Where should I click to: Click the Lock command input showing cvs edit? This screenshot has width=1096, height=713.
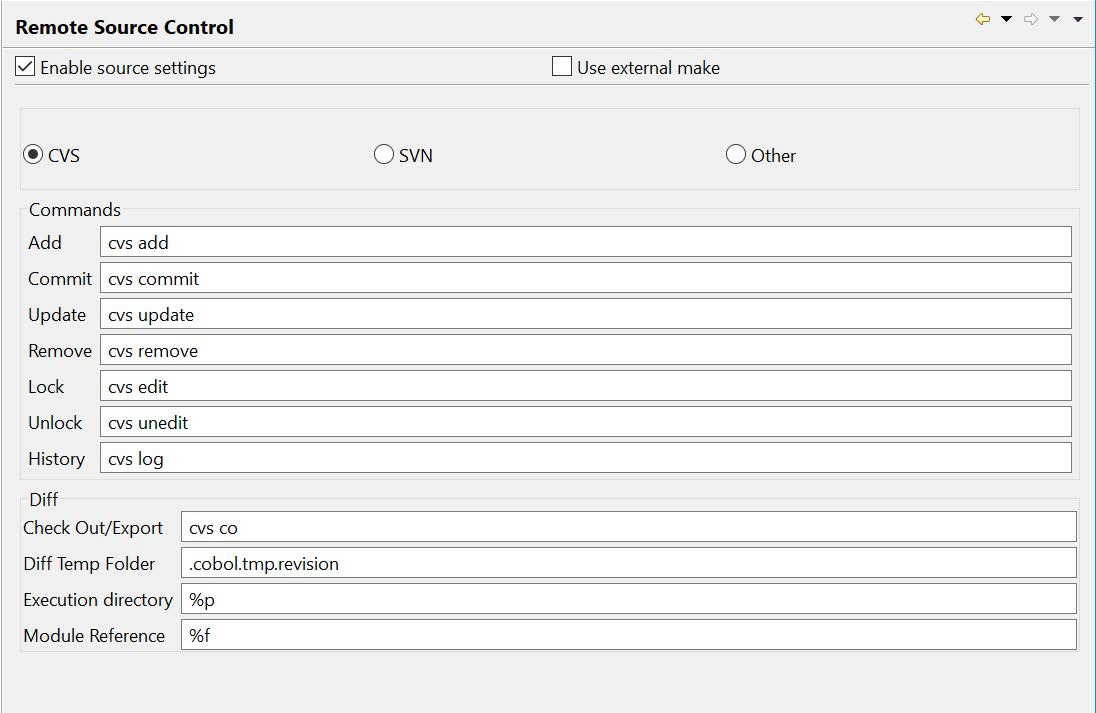(585, 385)
